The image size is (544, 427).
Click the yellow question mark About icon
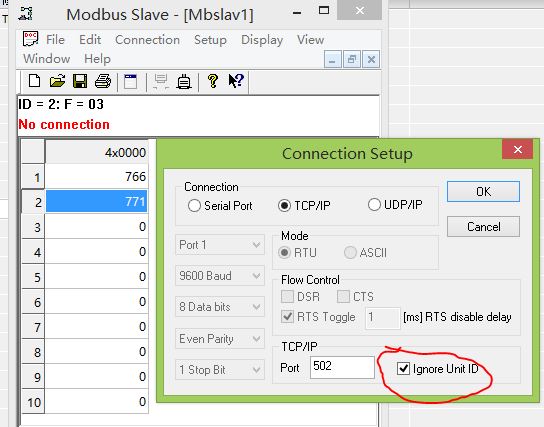coord(213,81)
